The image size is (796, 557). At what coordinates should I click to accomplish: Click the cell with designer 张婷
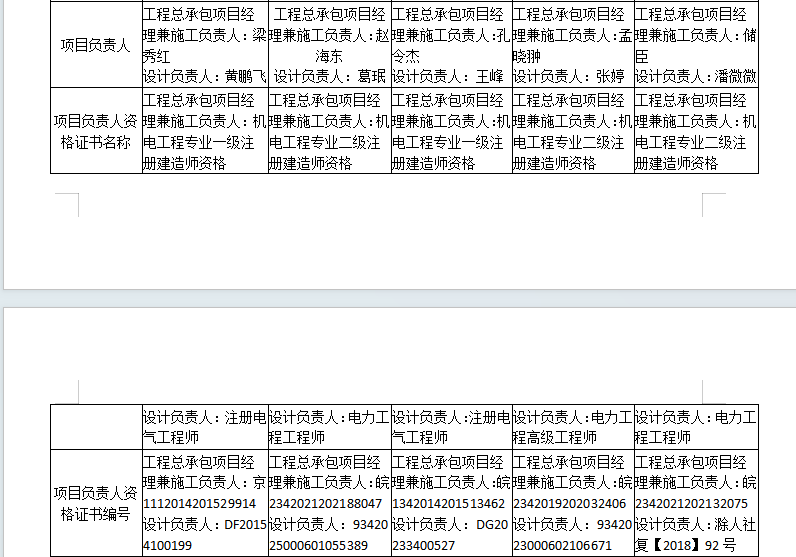[573, 45]
